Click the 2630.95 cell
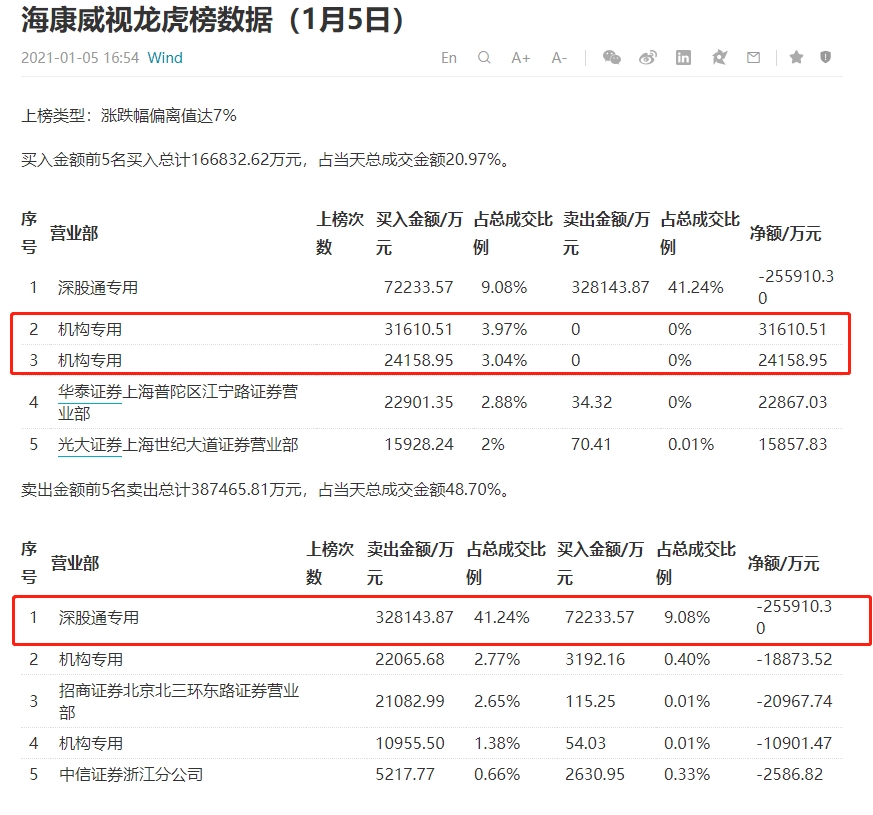This screenshot has width=873, height=815. click(x=595, y=775)
